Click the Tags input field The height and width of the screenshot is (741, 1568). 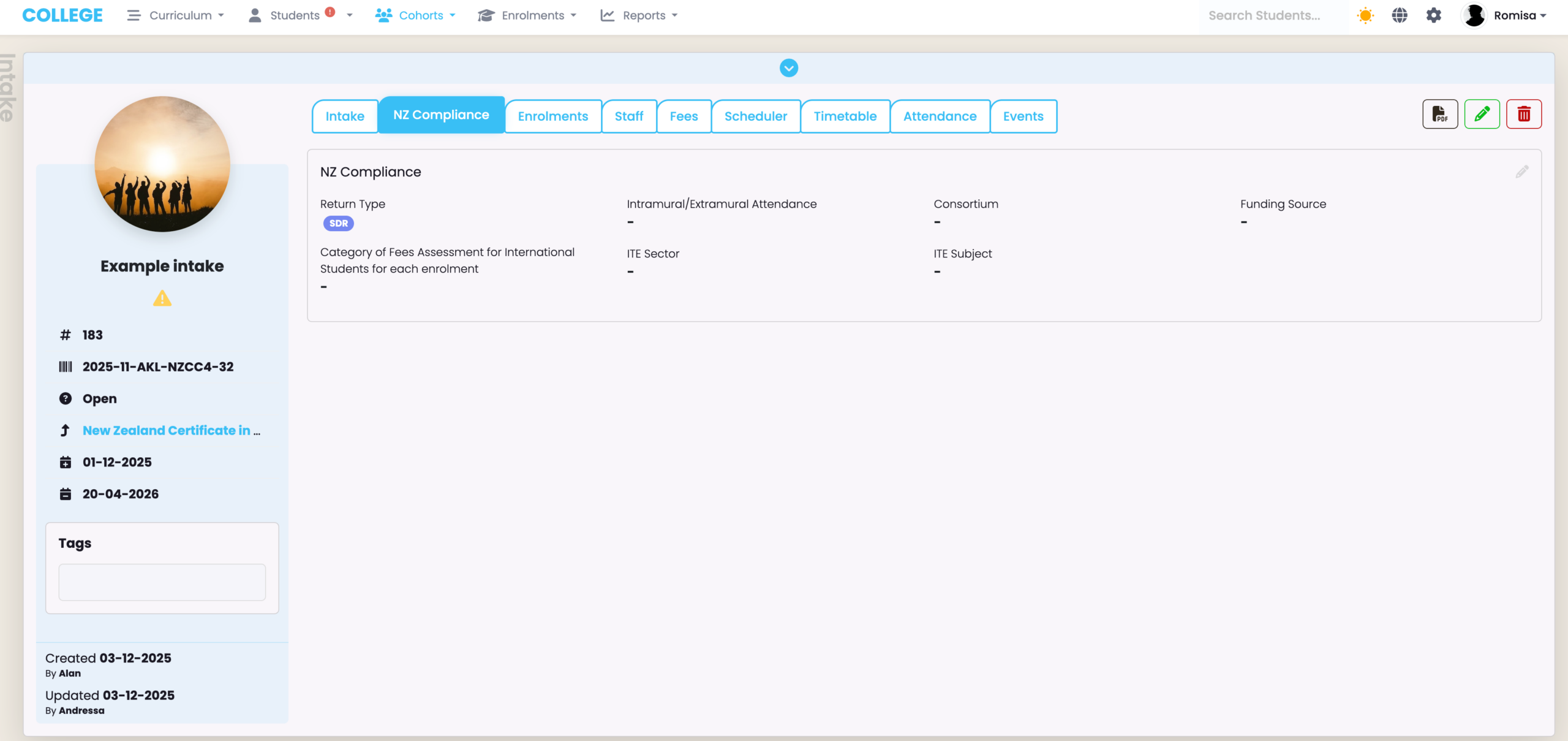click(162, 582)
